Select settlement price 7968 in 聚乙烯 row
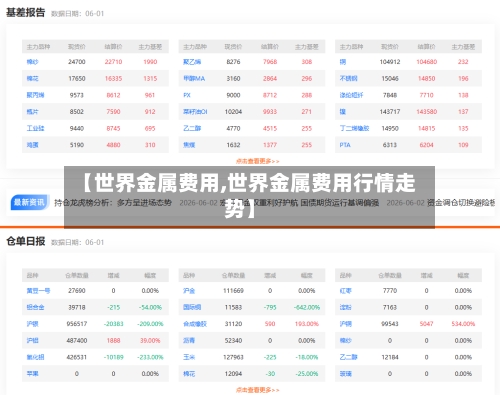This screenshot has height=395, width=500. 270,62
